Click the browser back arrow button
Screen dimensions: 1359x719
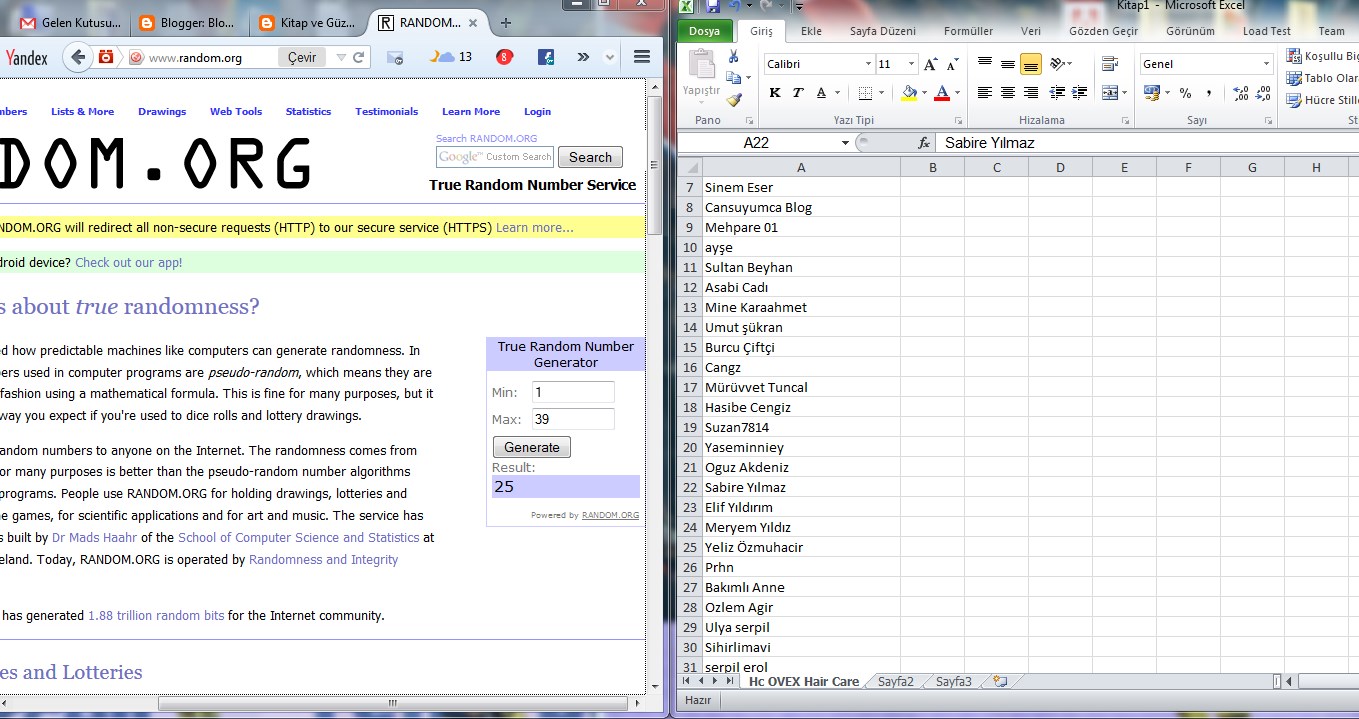77,58
